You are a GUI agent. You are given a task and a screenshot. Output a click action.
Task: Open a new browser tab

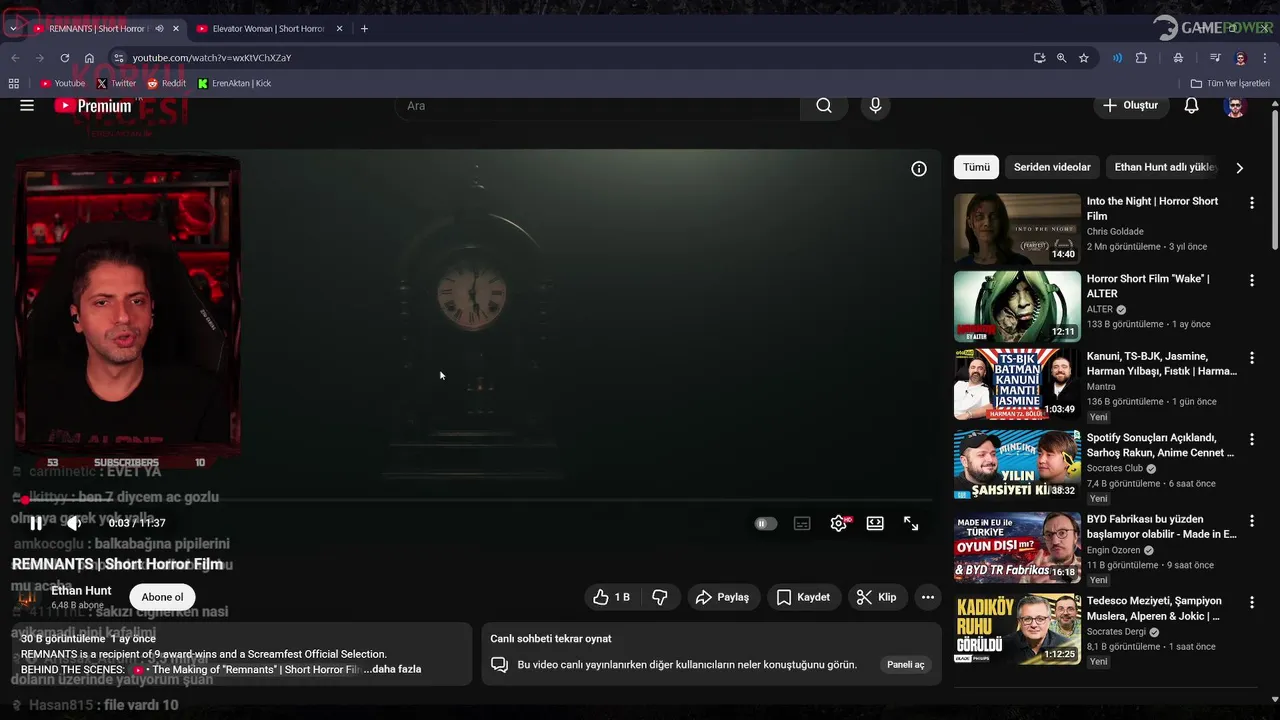[x=364, y=29]
